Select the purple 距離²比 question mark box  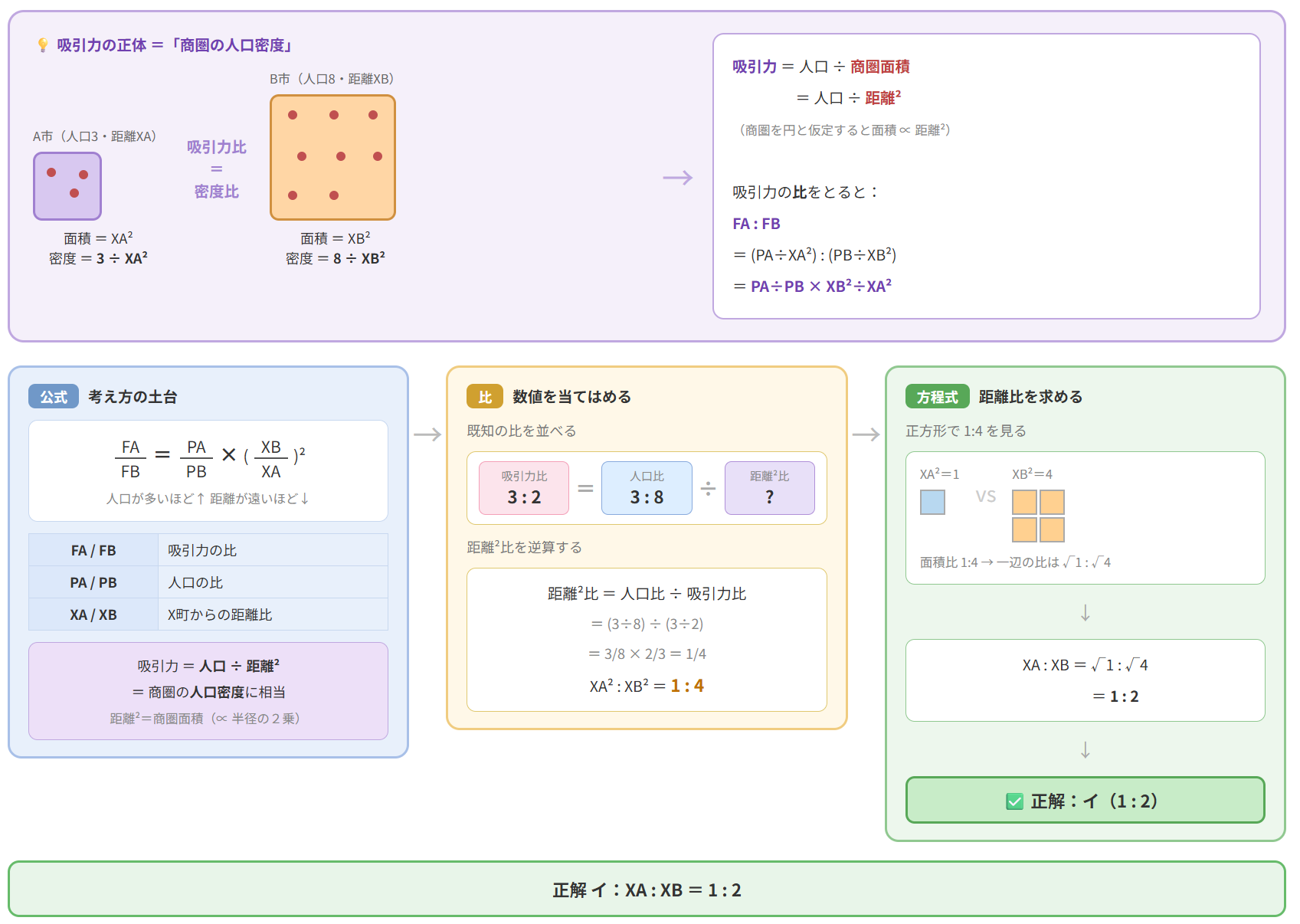[x=769, y=488]
